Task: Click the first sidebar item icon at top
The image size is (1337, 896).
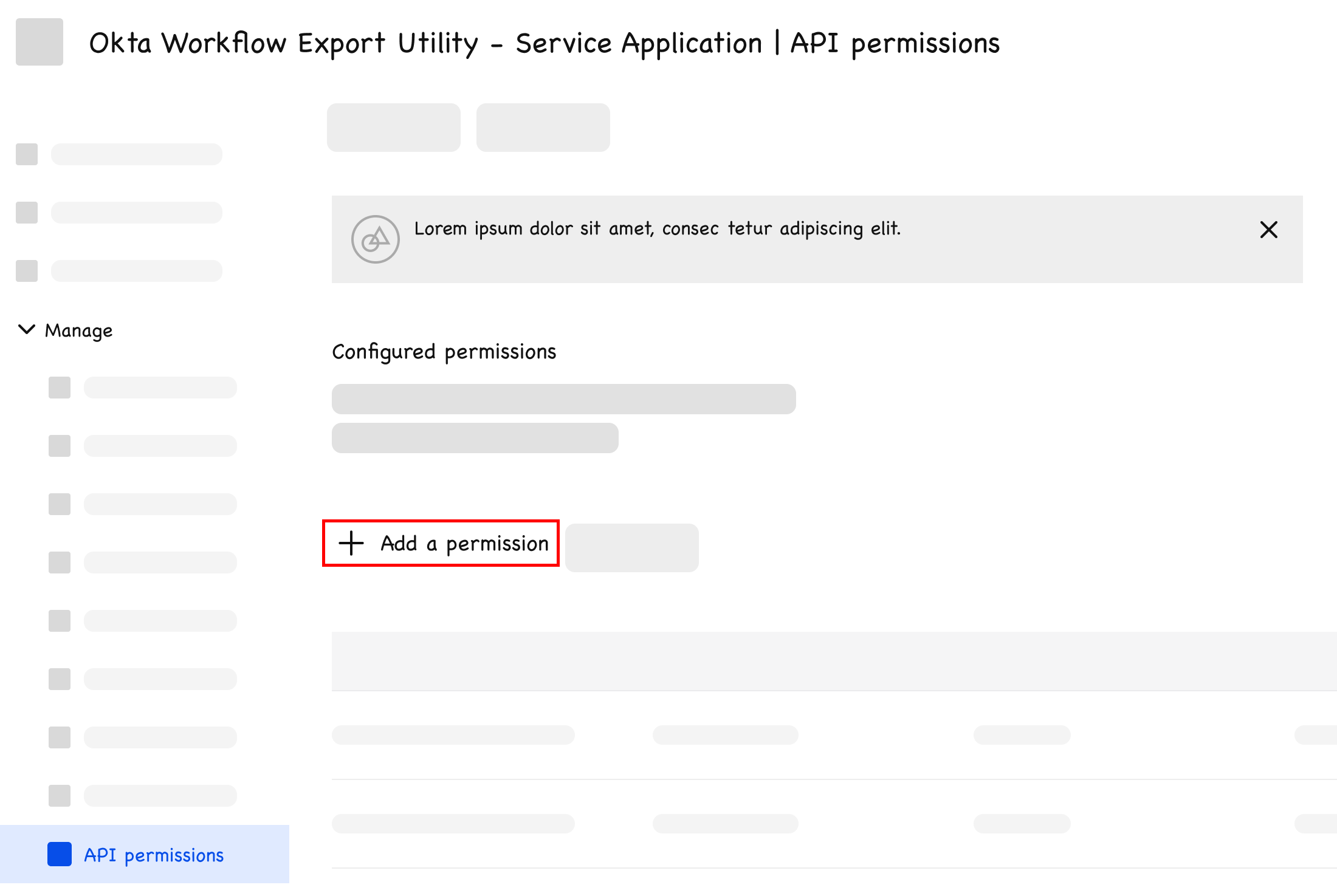Action: point(27,154)
